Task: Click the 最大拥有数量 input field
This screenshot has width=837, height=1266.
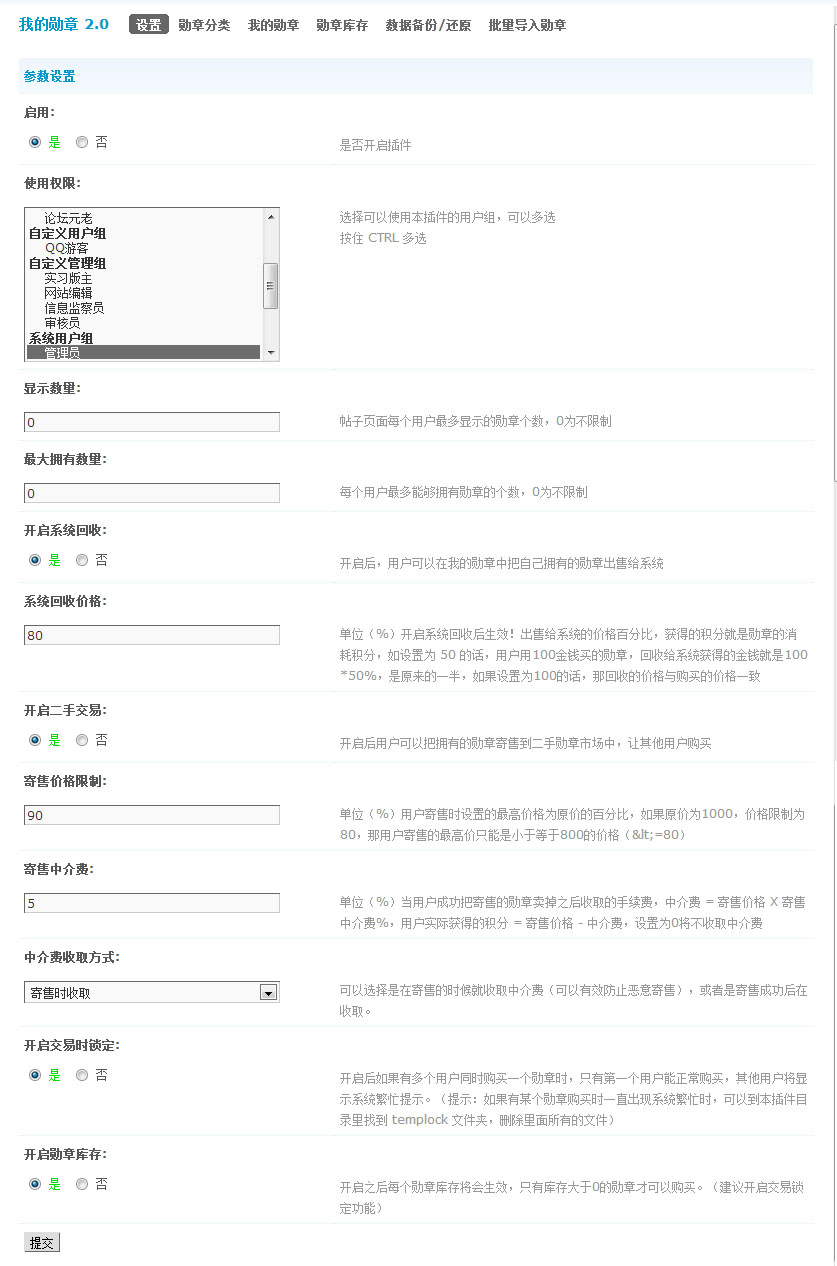Action: click(152, 493)
